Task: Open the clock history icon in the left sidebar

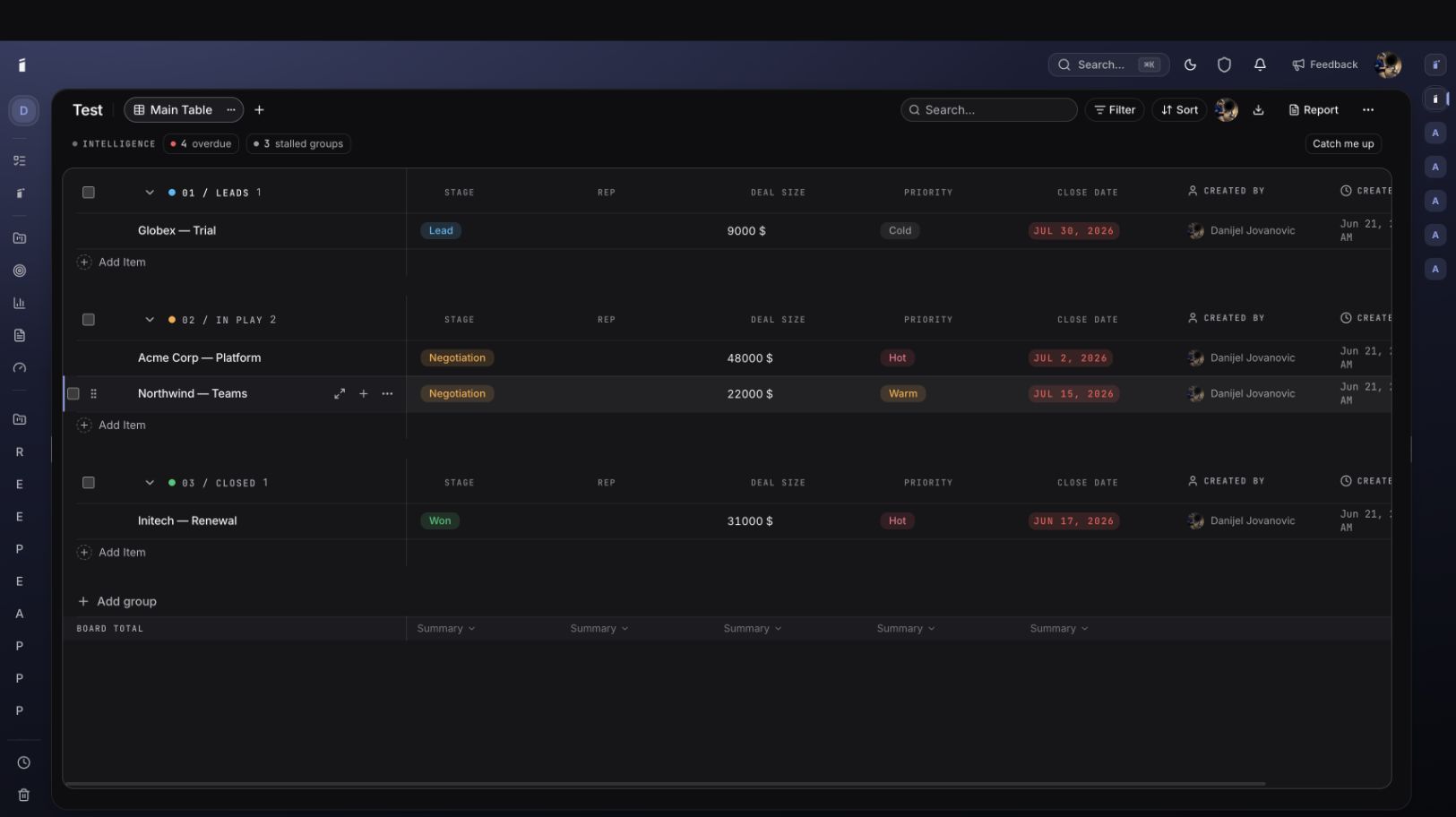Action: coord(24,763)
